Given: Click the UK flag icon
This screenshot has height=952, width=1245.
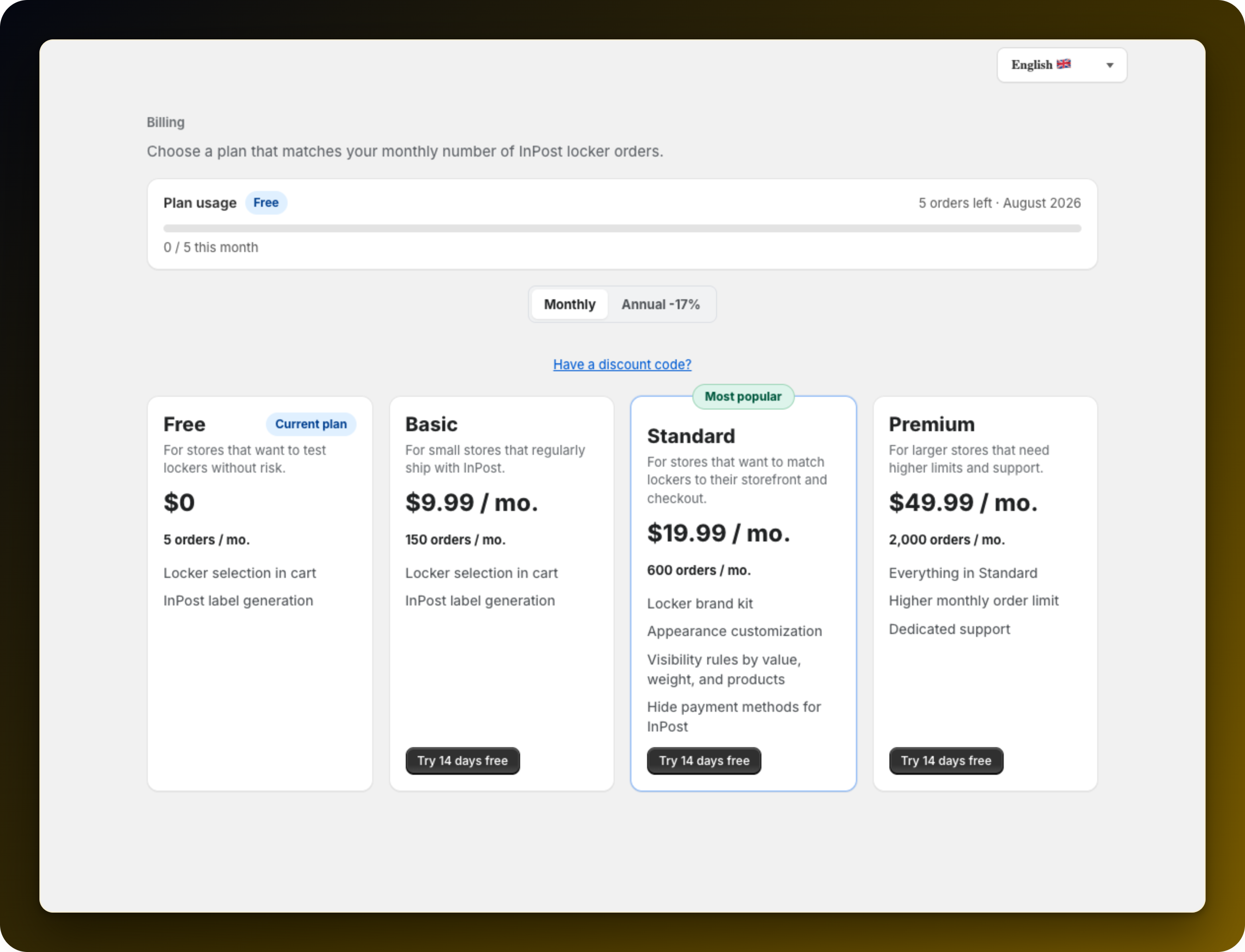Looking at the screenshot, I should 1064,64.
